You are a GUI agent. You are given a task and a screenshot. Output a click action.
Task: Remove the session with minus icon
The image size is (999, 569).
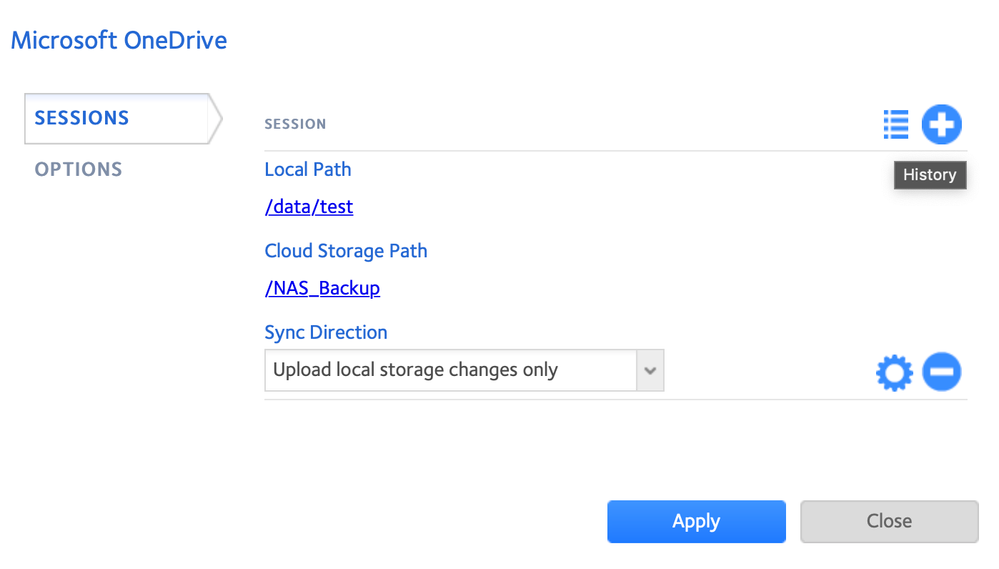click(x=942, y=371)
